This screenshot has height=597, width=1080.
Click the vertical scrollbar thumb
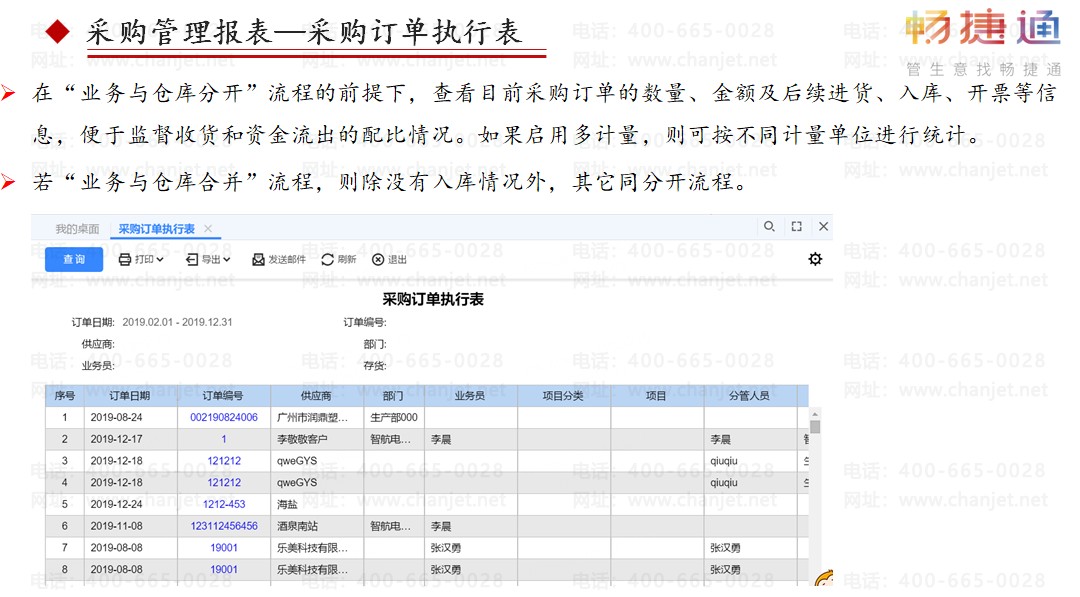pos(816,427)
